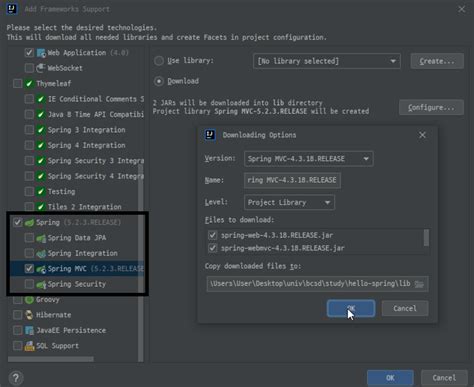Click the Create... button

(x=437, y=61)
